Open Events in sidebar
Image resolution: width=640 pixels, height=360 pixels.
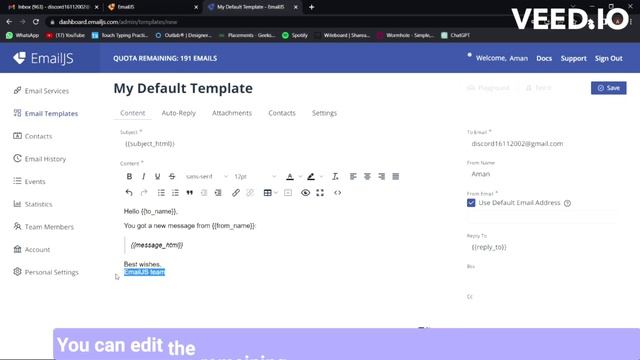click(29, 181)
